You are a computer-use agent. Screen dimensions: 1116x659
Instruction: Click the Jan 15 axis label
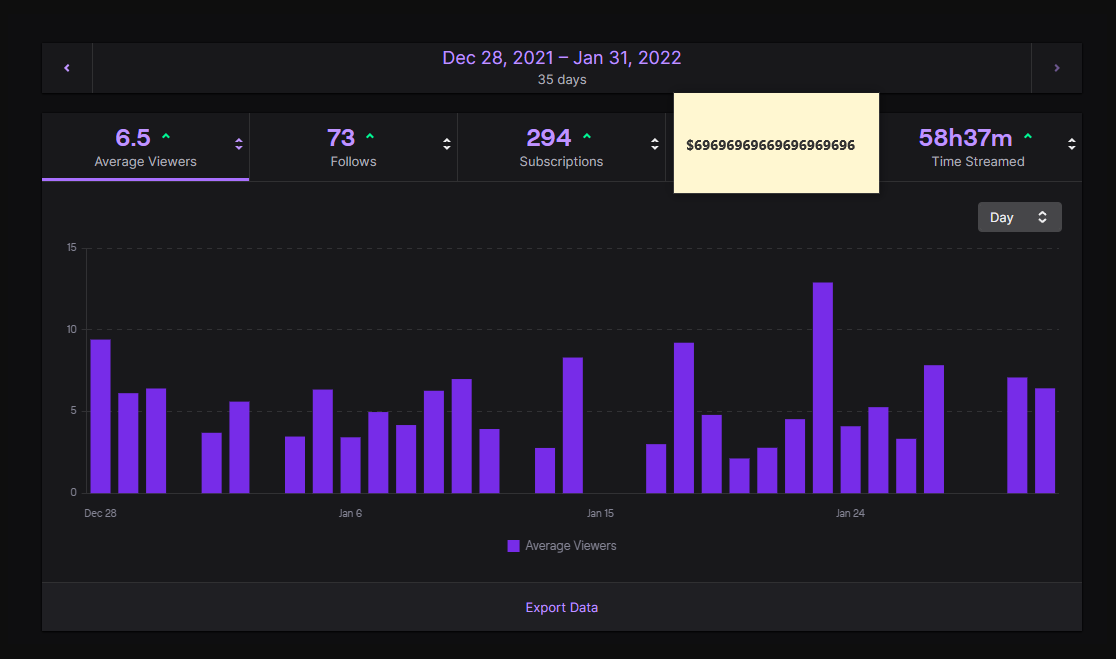point(600,513)
